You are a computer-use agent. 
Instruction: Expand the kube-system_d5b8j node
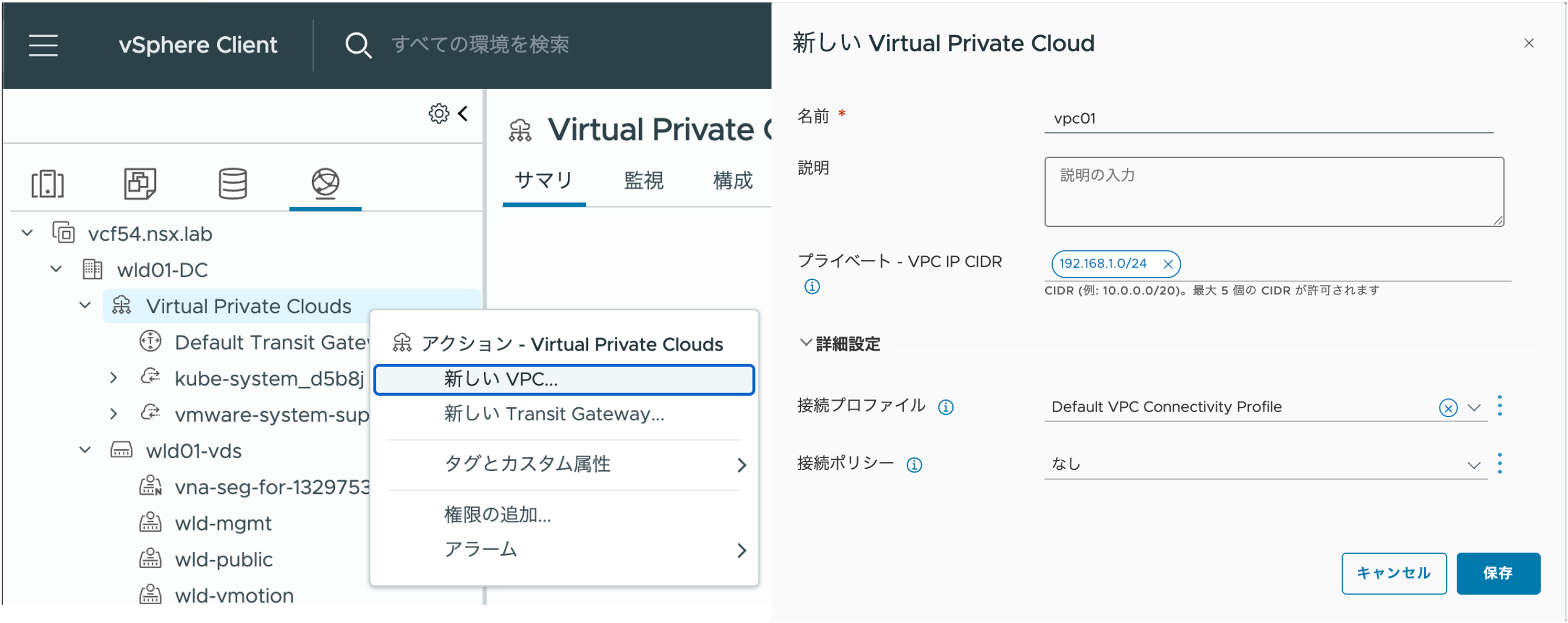[x=114, y=377]
